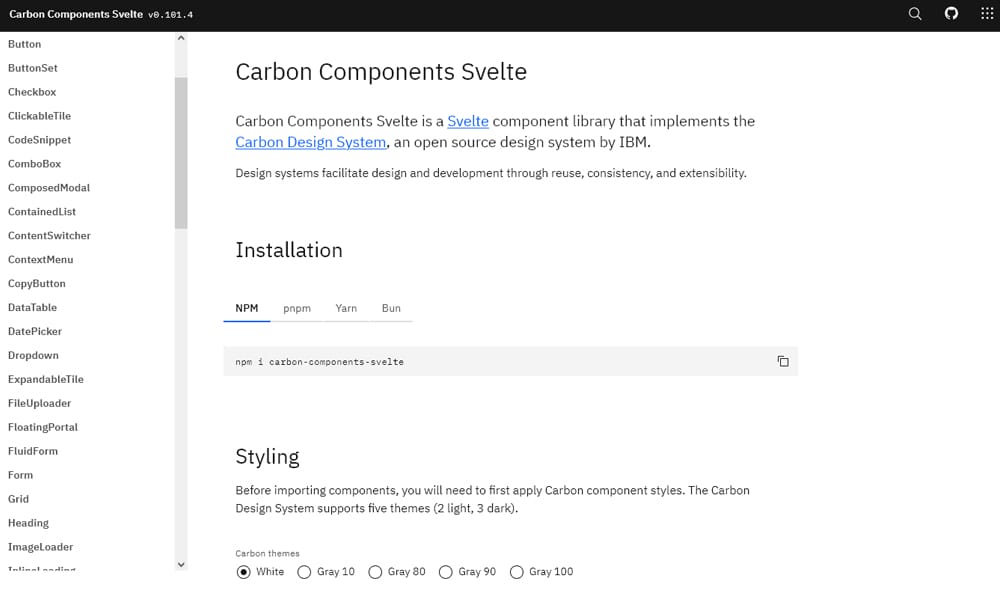Image resolution: width=1000 pixels, height=600 pixels.
Task: Open the GitHub repository icon
Action: pyautogui.click(x=951, y=14)
